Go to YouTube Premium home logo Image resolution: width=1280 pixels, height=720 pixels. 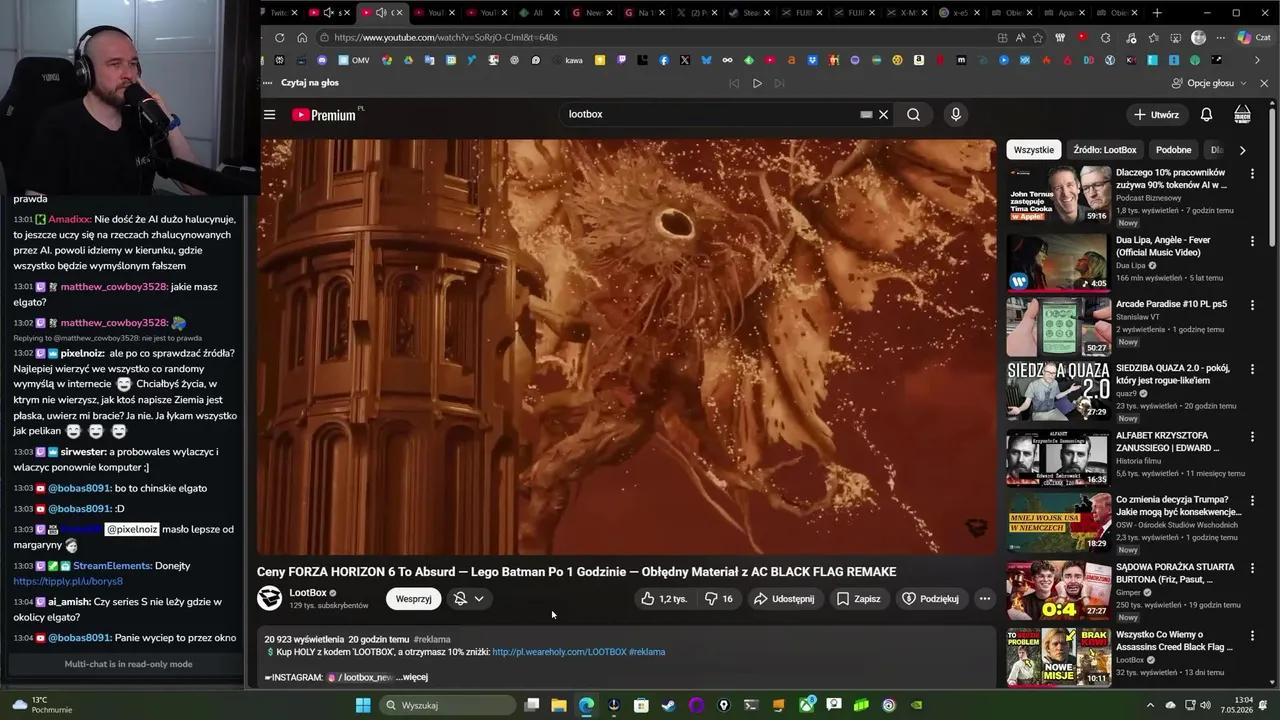coord(324,115)
